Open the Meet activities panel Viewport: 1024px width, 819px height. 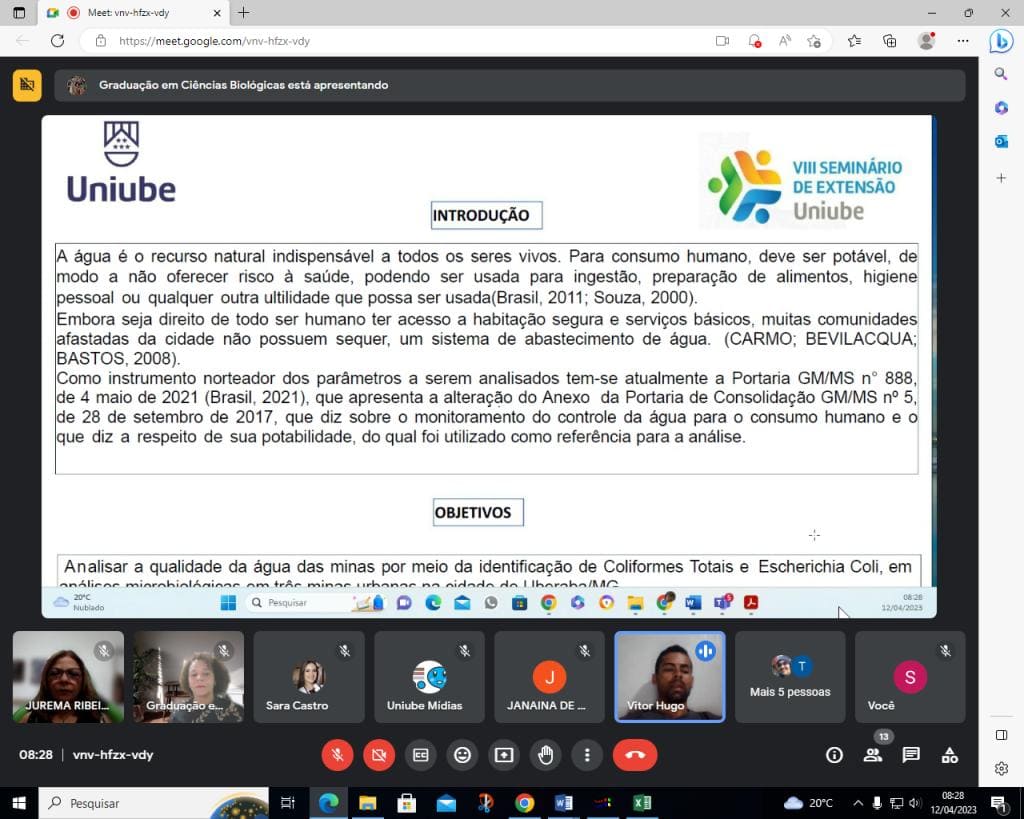(x=950, y=756)
